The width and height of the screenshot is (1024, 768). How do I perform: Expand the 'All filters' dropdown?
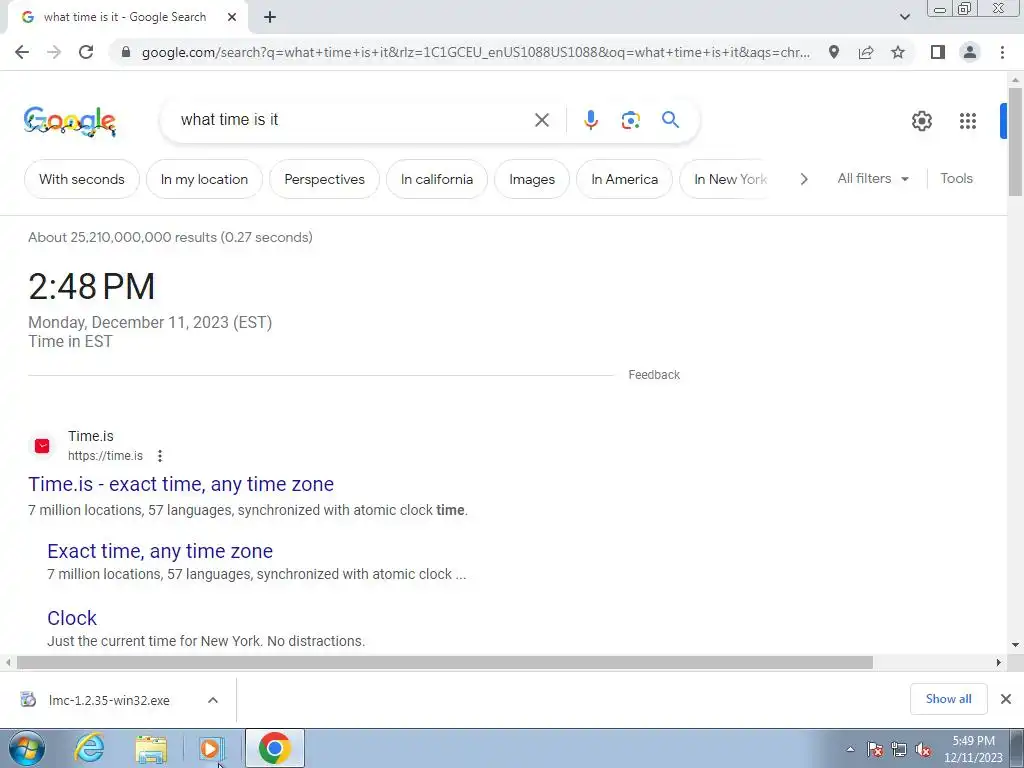873,178
